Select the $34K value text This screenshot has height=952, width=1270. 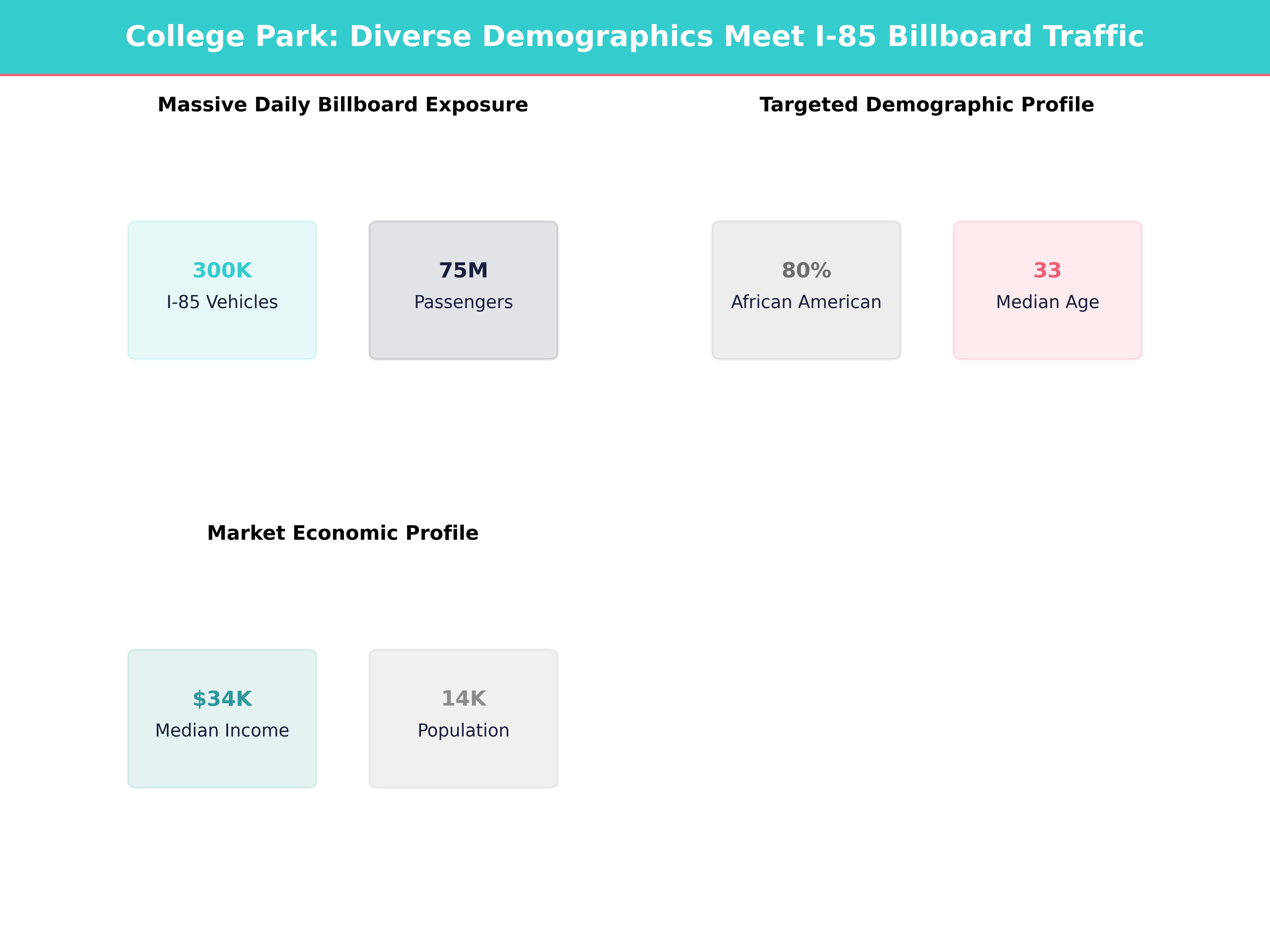pos(222,698)
